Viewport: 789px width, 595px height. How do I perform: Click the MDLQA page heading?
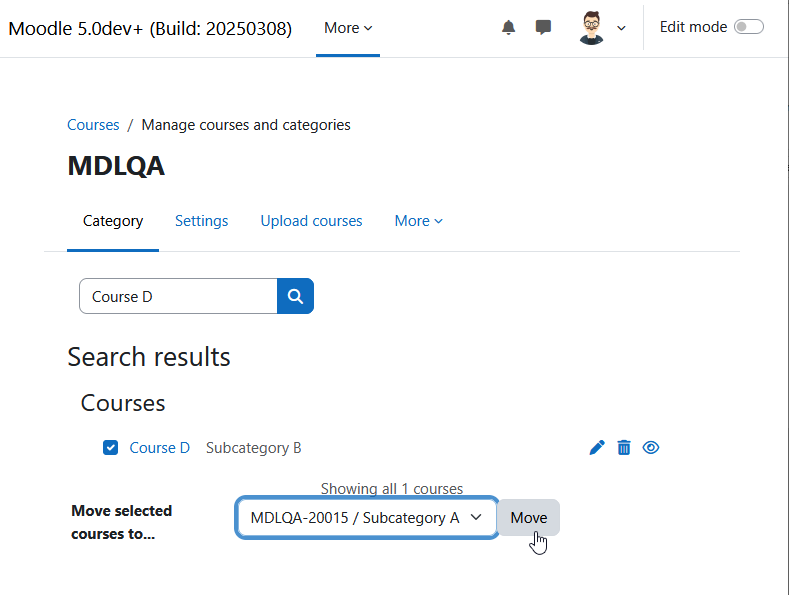coord(116,166)
